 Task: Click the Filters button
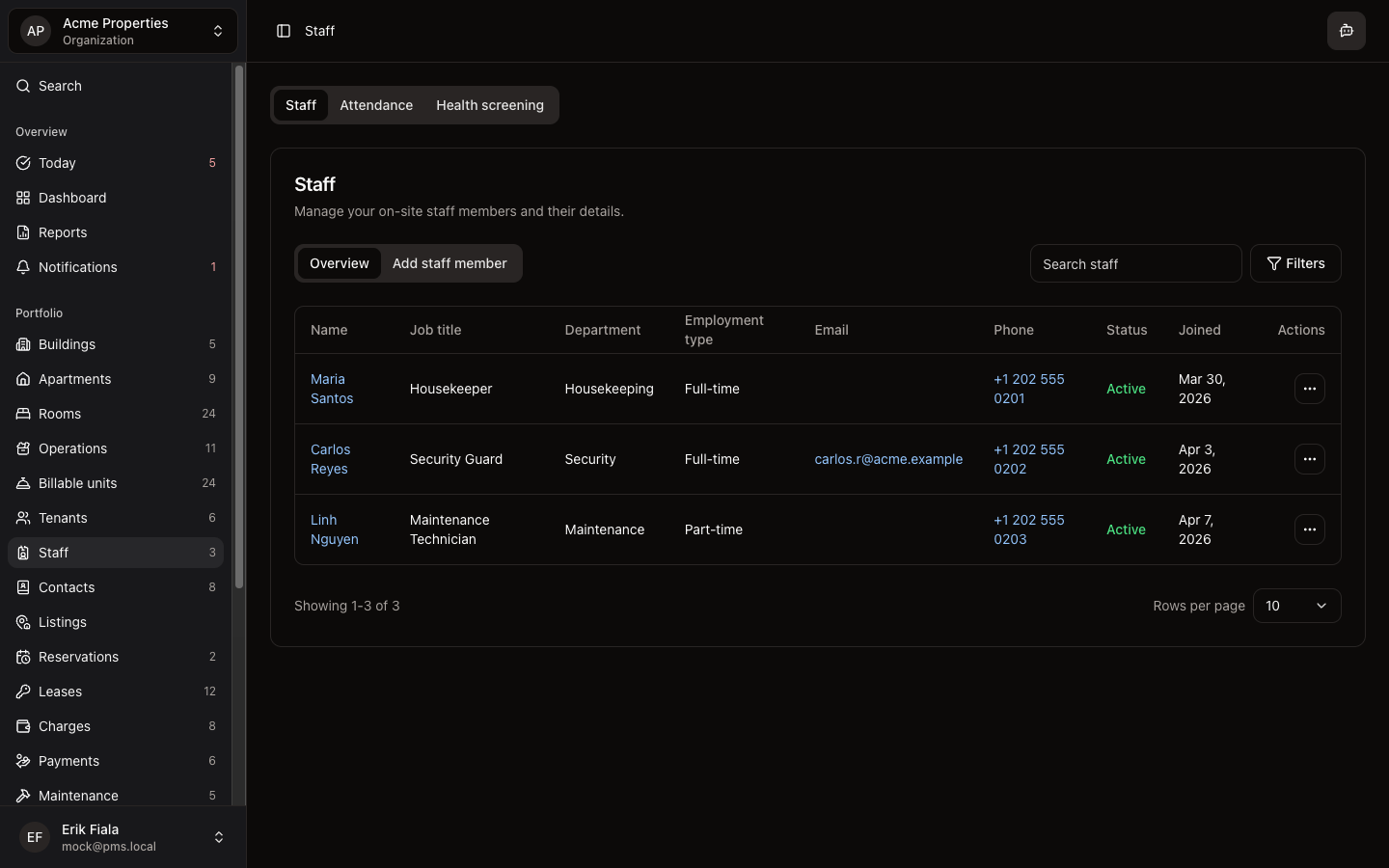click(x=1295, y=263)
